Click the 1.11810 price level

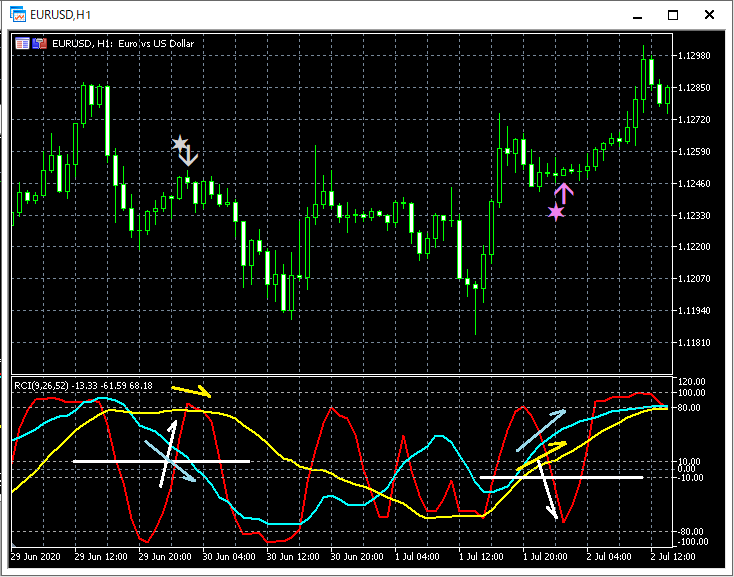coord(694,343)
